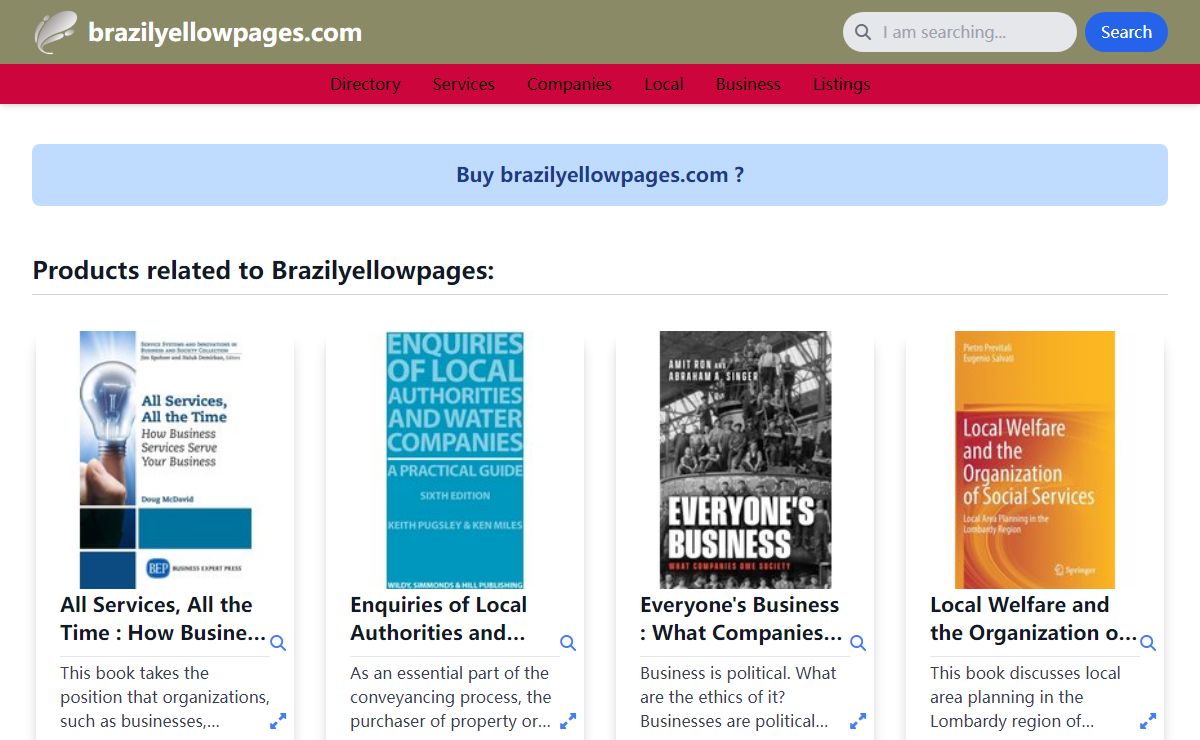The height and width of the screenshot is (740, 1200).
Task: Click 'Products related to Brazilyellowpages:' heading
Action: pos(263,270)
